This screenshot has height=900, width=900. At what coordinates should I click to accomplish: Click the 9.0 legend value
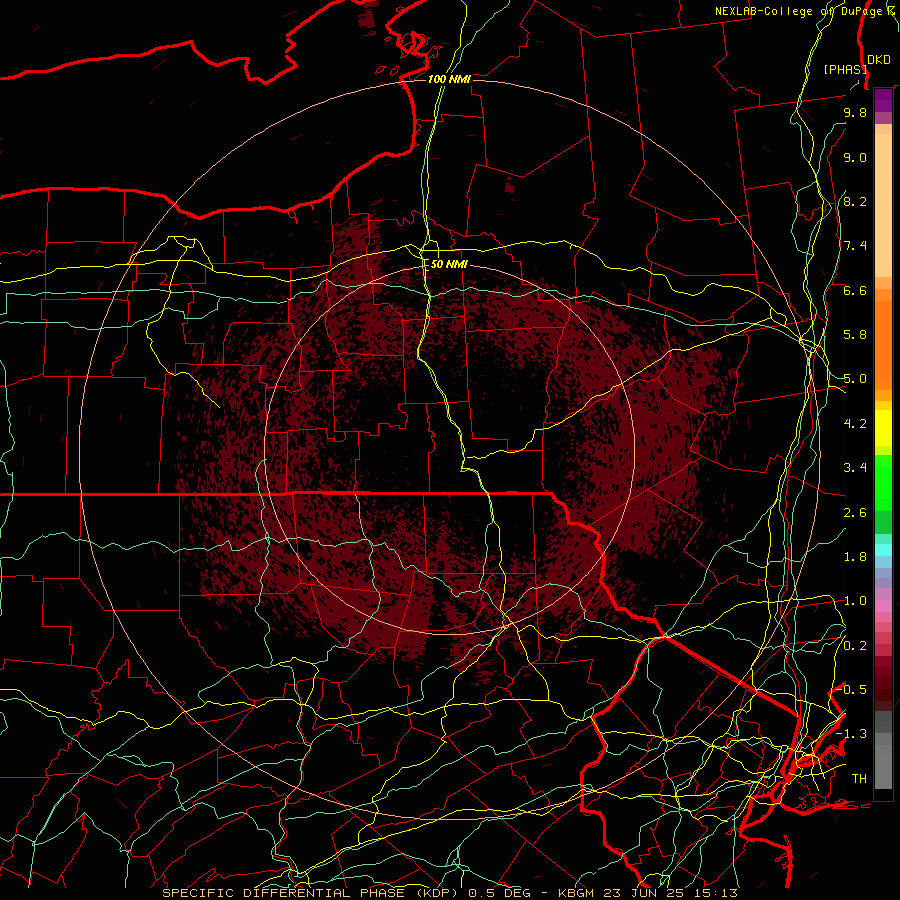pyautogui.click(x=855, y=157)
